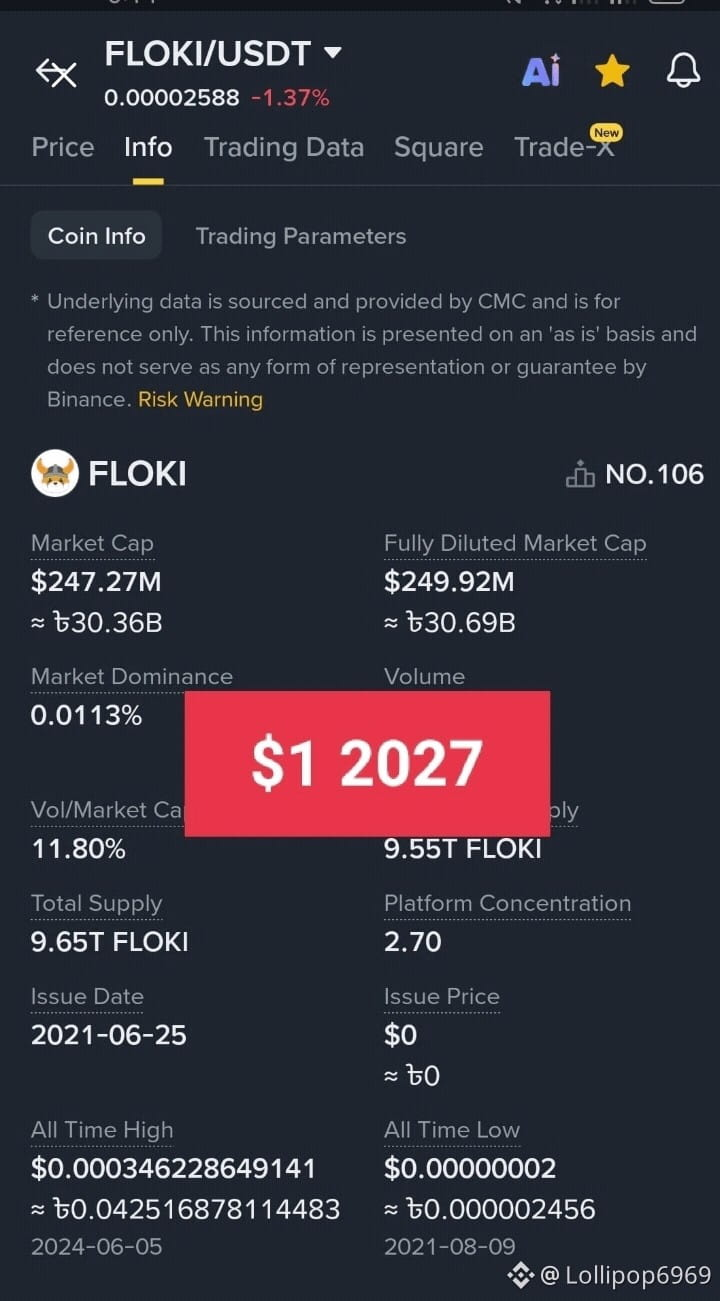Tap the back arrow icon
720x1301 pixels.
[56, 72]
